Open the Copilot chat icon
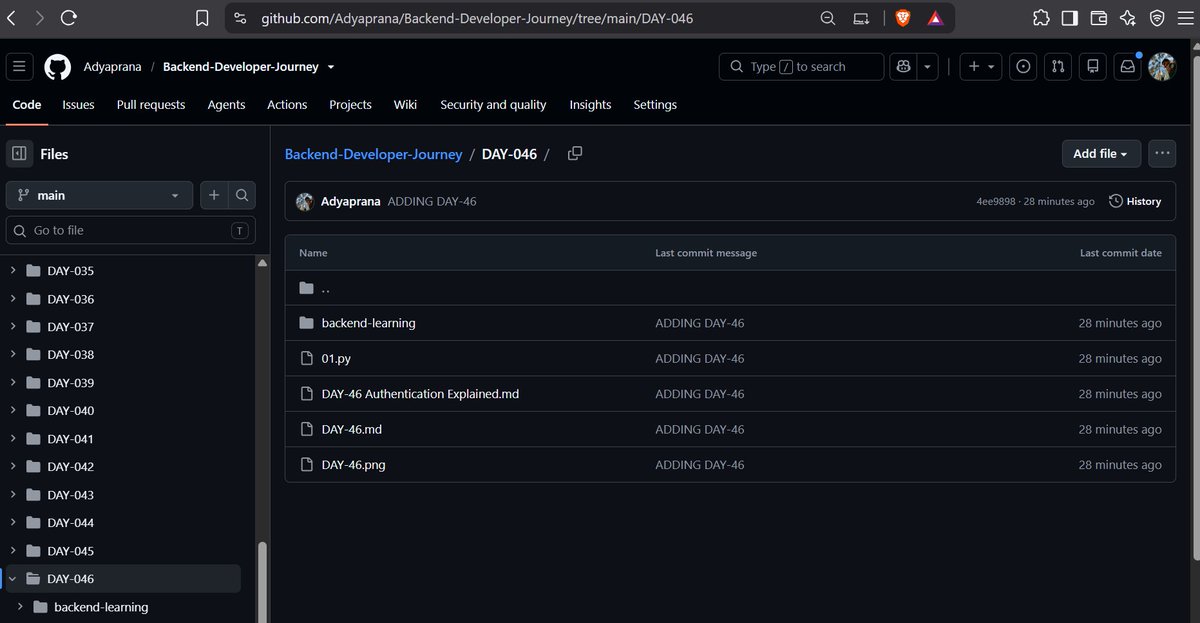The image size is (1200, 623). [904, 67]
